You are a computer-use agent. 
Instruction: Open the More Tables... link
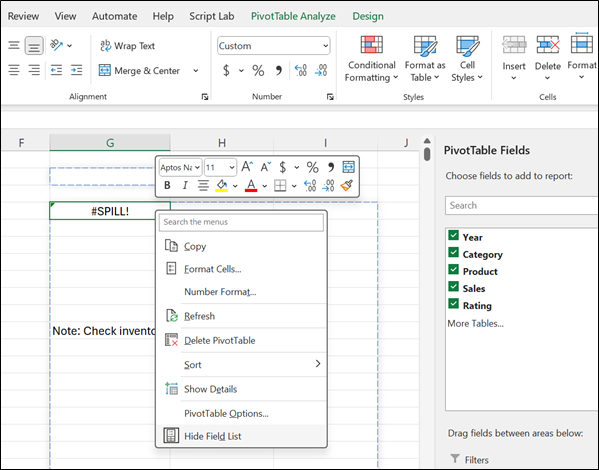[475, 323]
